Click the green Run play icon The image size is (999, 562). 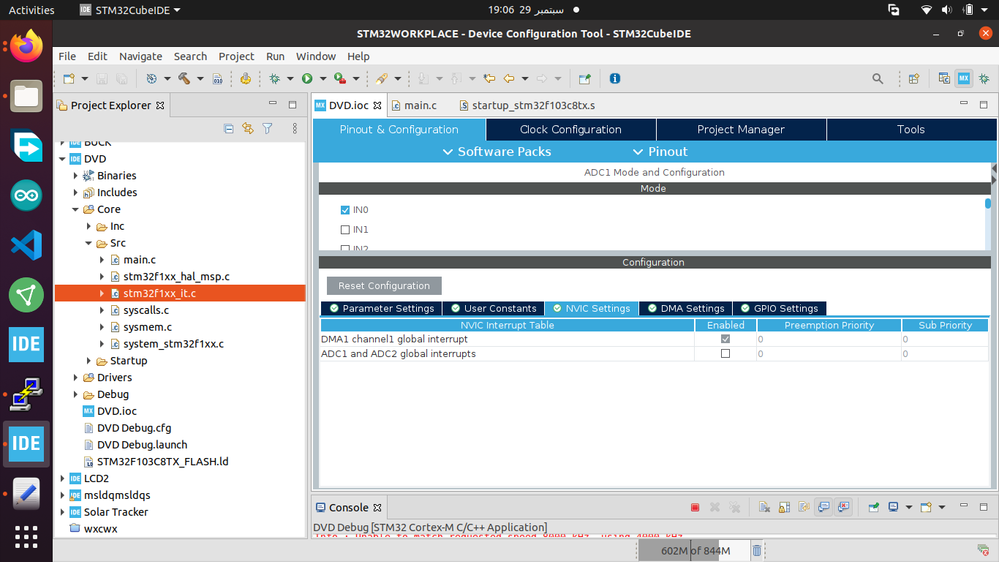point(307,78)
